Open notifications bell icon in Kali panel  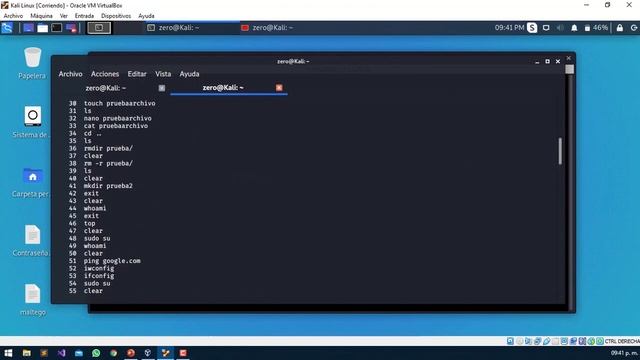point(574,28)
